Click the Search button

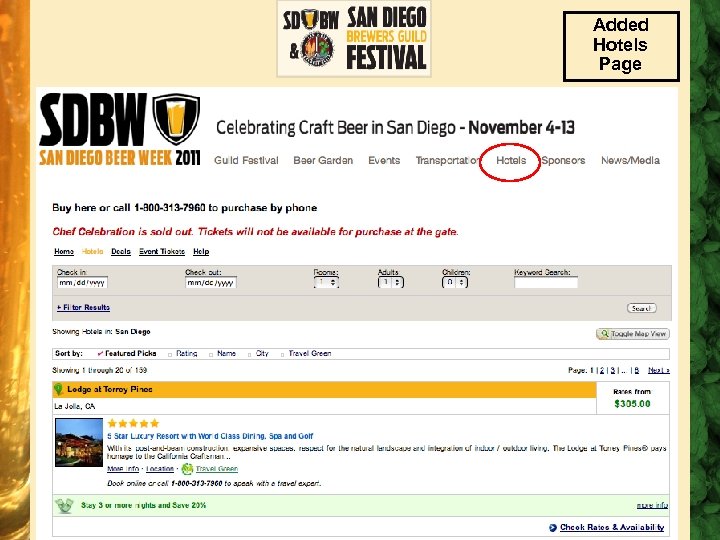coord(641,308)
